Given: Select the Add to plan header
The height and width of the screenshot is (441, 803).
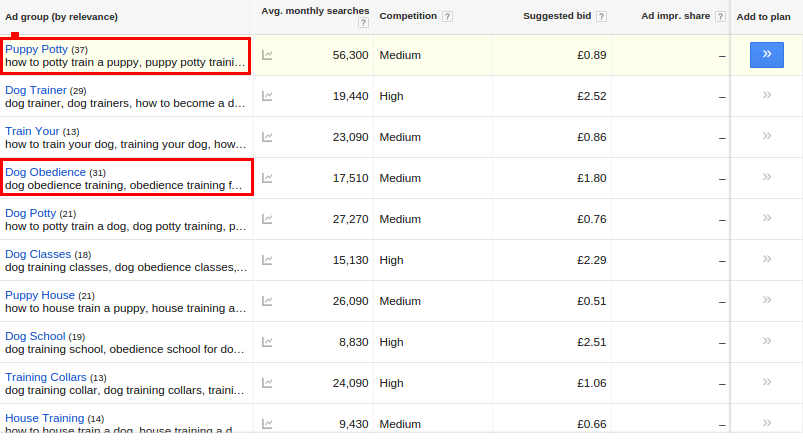Looking at the screenshot, I should (x=764, y=17).
